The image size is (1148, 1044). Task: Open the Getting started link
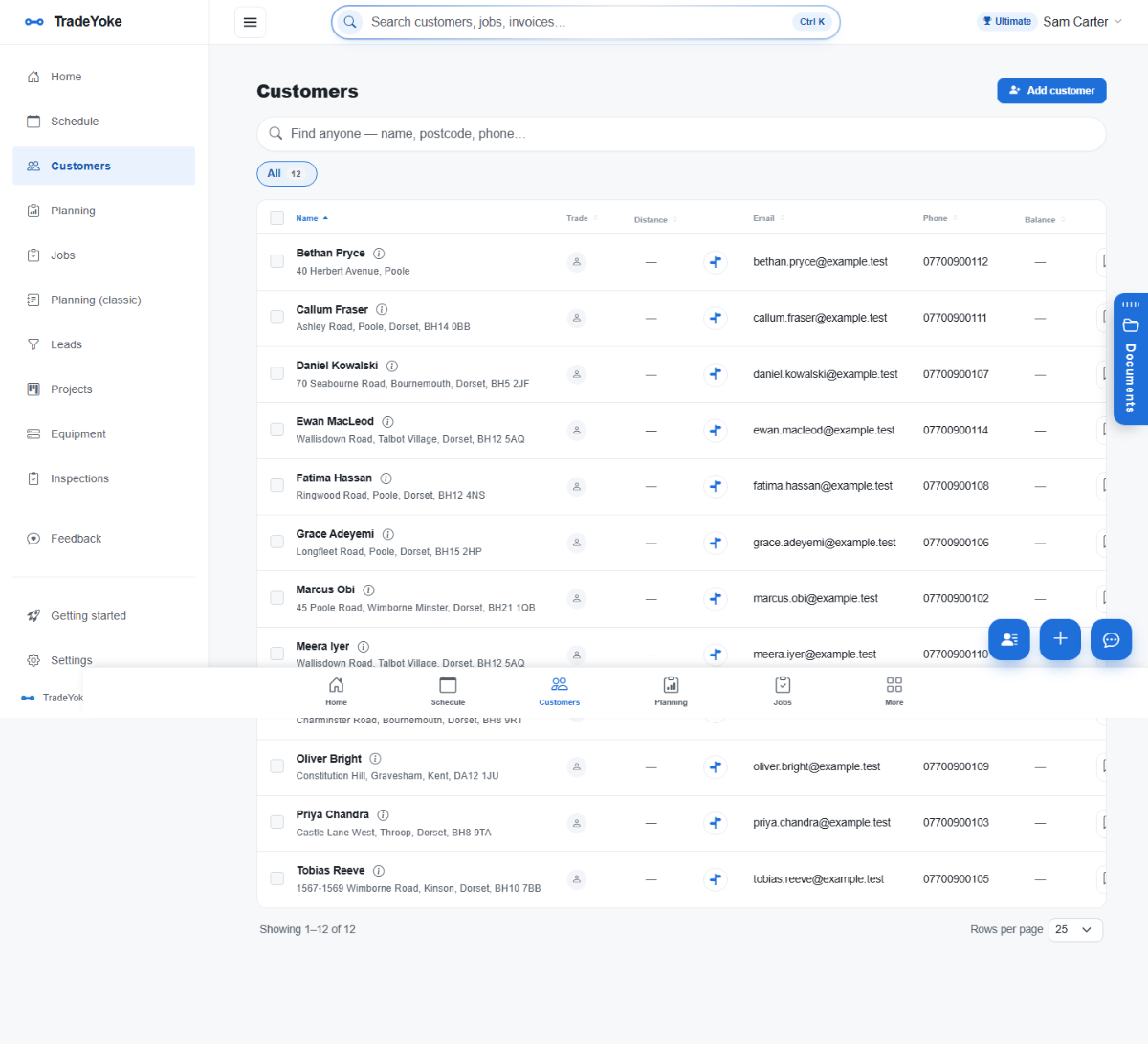pyautogui.click(x=103, y=616)
